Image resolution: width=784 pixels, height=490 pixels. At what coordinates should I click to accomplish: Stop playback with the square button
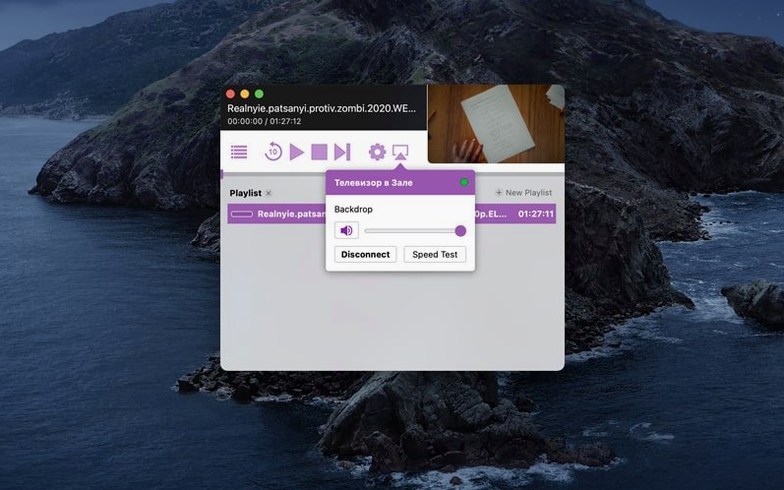(x=319, y=152)
